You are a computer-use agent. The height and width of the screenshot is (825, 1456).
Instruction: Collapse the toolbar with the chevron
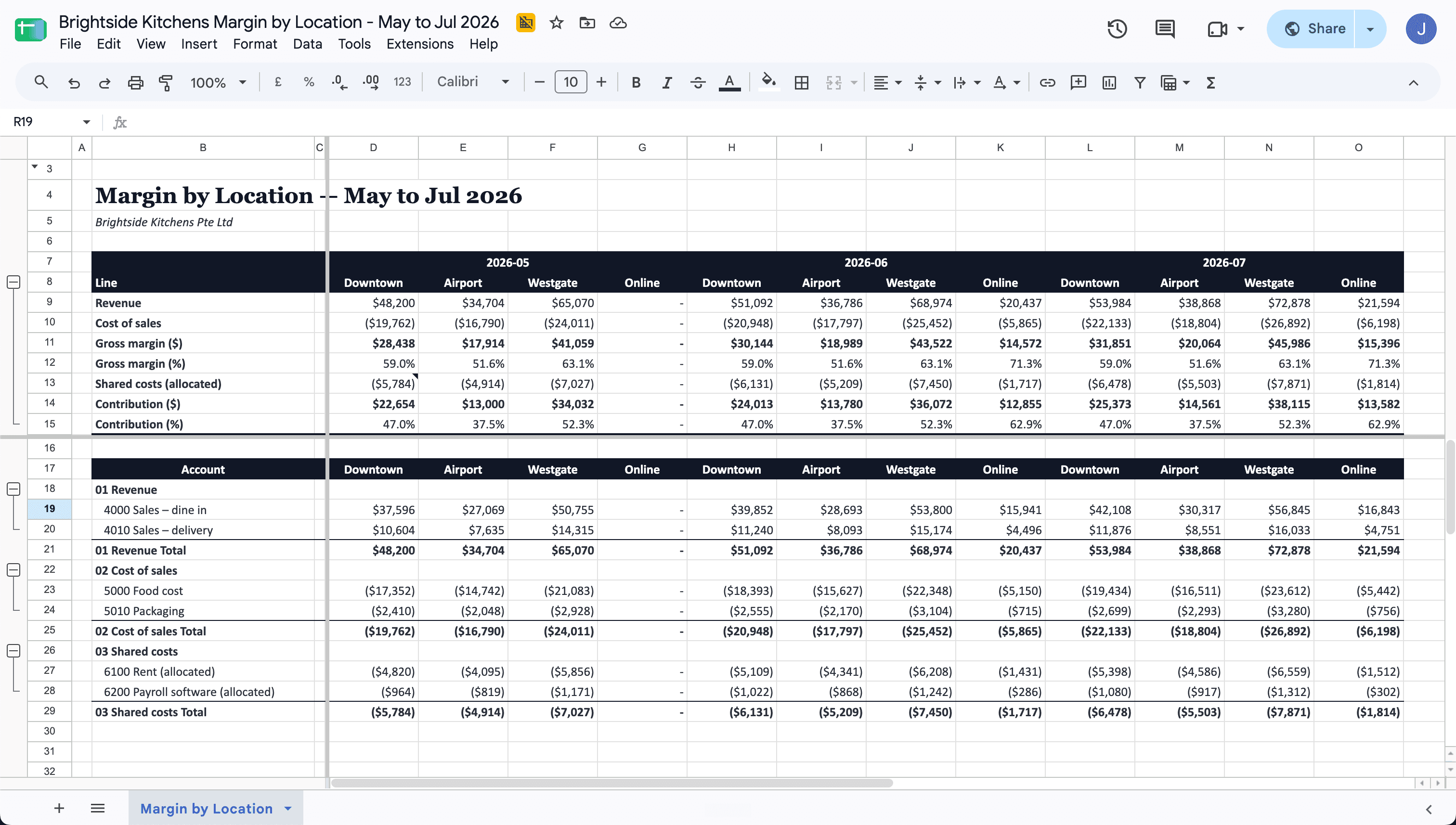tap(1414, 83)
